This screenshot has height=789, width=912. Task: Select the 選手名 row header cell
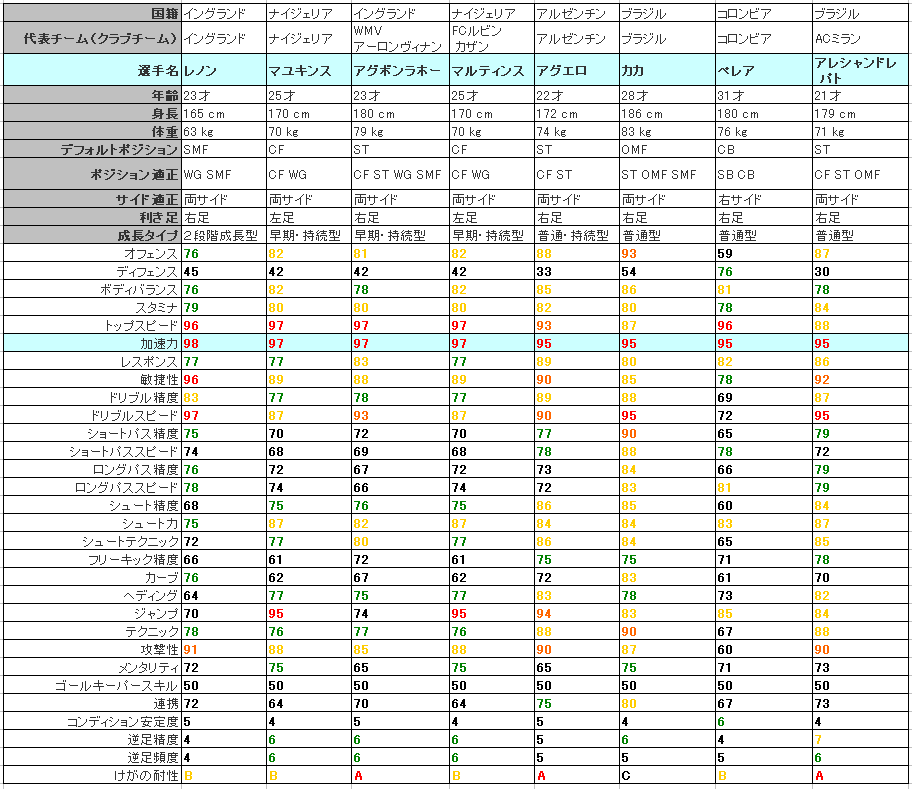(x=90, y=71)
